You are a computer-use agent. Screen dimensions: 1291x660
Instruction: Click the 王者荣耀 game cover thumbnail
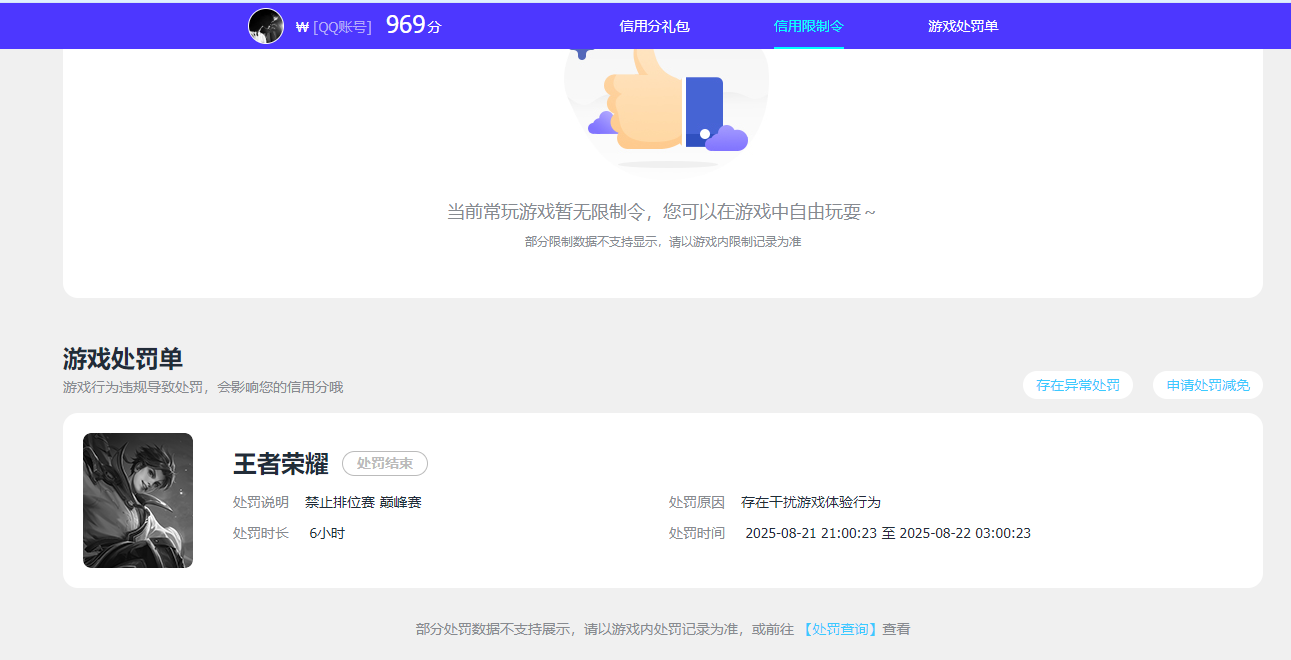(x=138, y=500)
